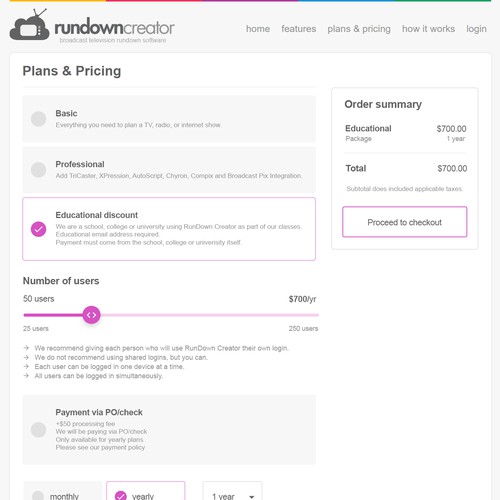Click the yearly billing option box

tap(146, 491)
